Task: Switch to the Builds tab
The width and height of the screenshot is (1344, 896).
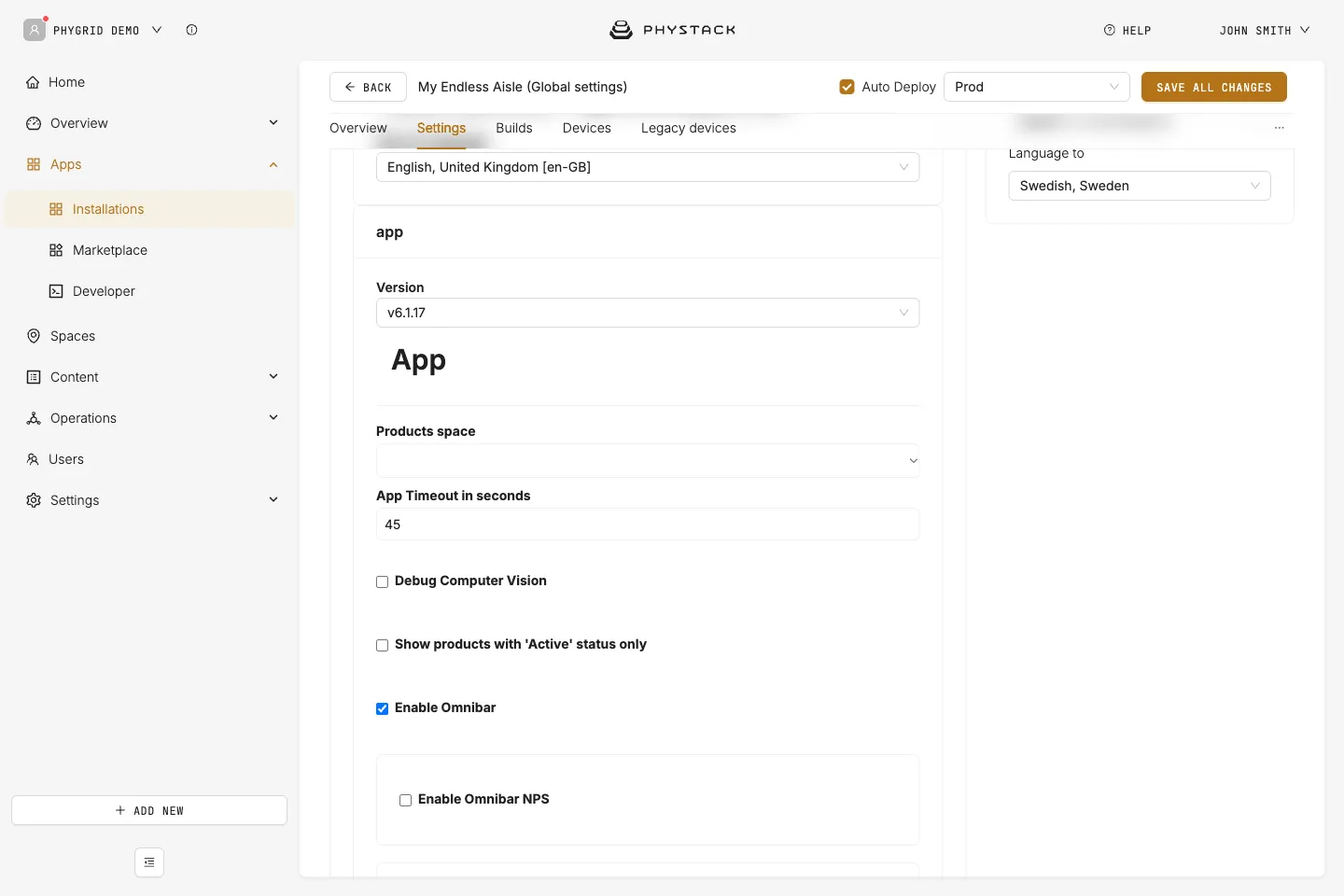Action: (514, 128)
